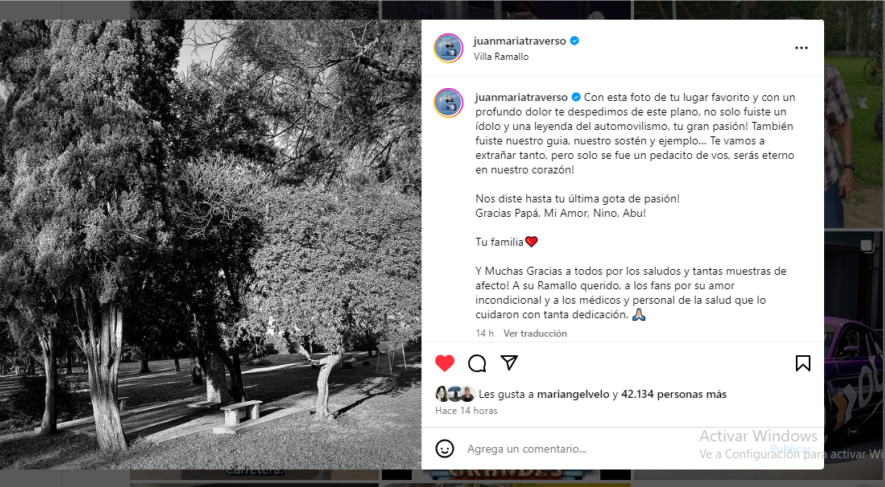Click the caption's profile avatar
The image size is (885, 487).
(x=448, y=103)
